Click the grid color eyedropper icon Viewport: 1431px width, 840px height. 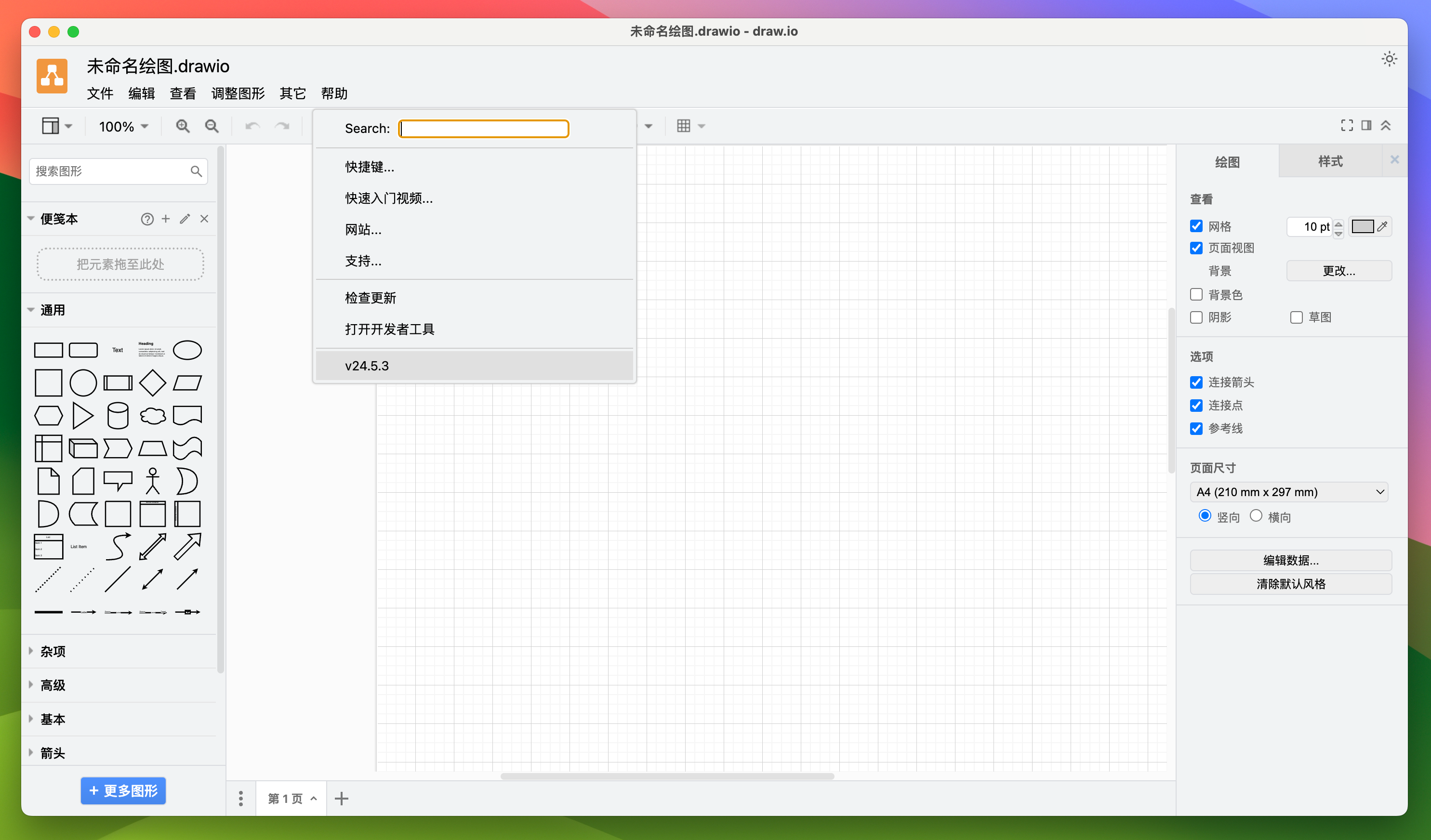(x=1383, y=226)
